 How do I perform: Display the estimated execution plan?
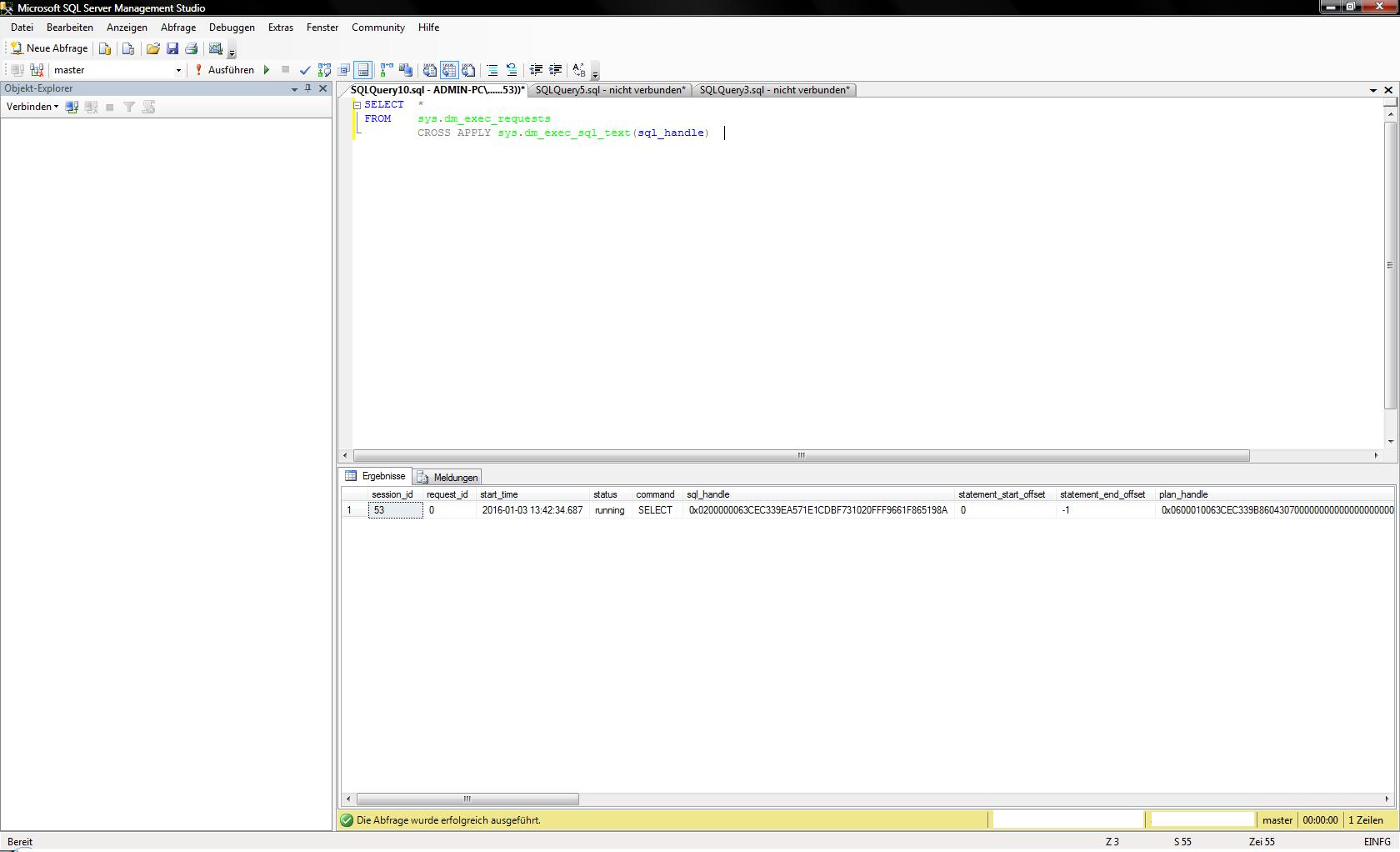[x=324, y=70]
